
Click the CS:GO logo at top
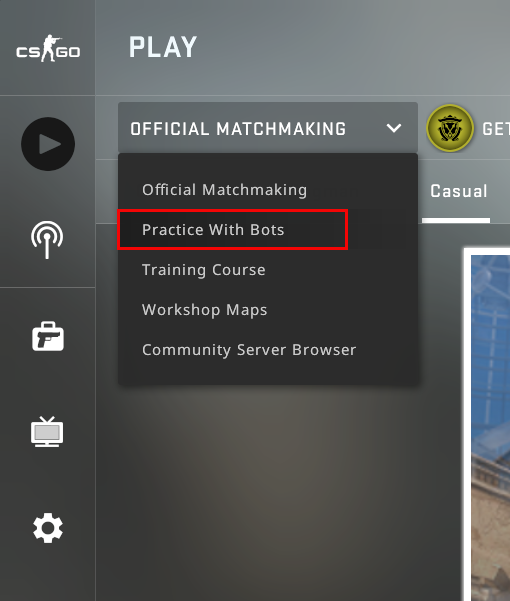(48, 49)
